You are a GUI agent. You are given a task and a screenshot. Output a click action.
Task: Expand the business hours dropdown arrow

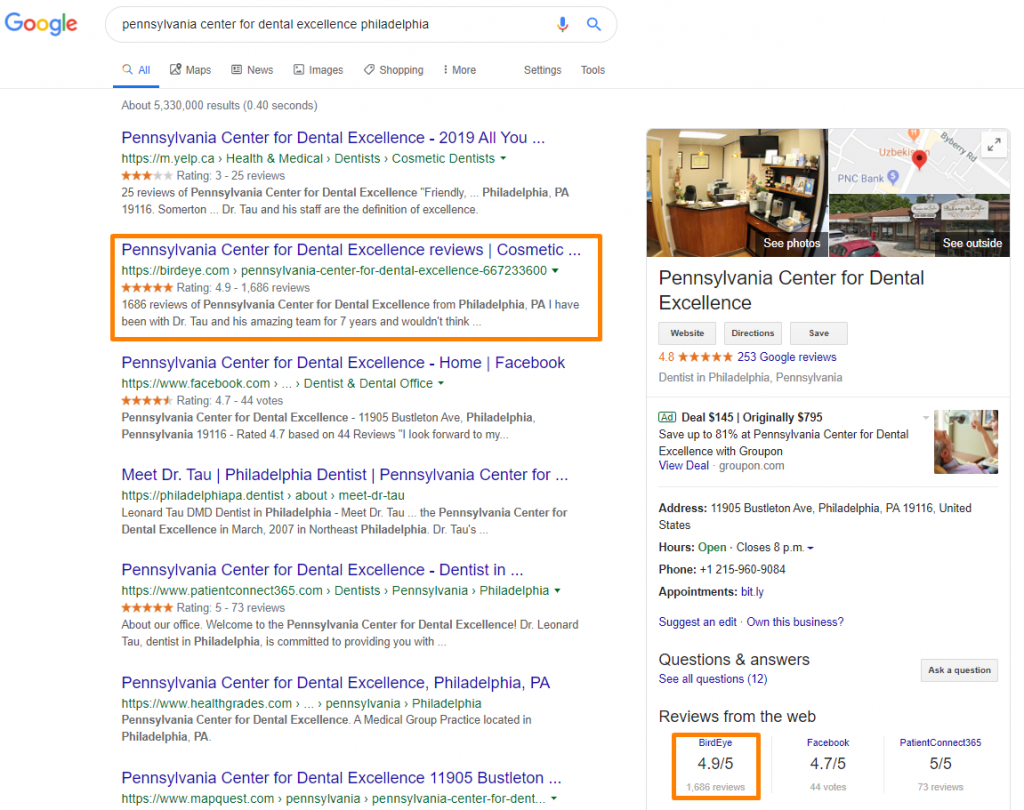[810, 548]
